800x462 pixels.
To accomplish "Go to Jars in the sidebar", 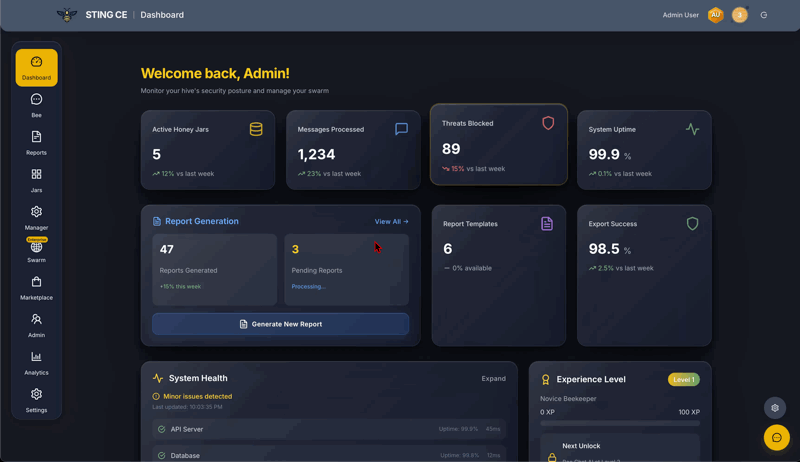I will 36,180.
